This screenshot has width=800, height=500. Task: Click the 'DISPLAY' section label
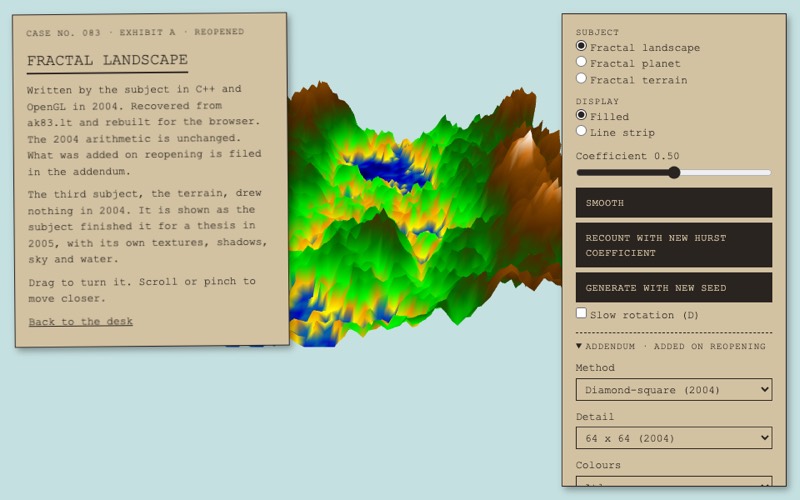[597, 101]
